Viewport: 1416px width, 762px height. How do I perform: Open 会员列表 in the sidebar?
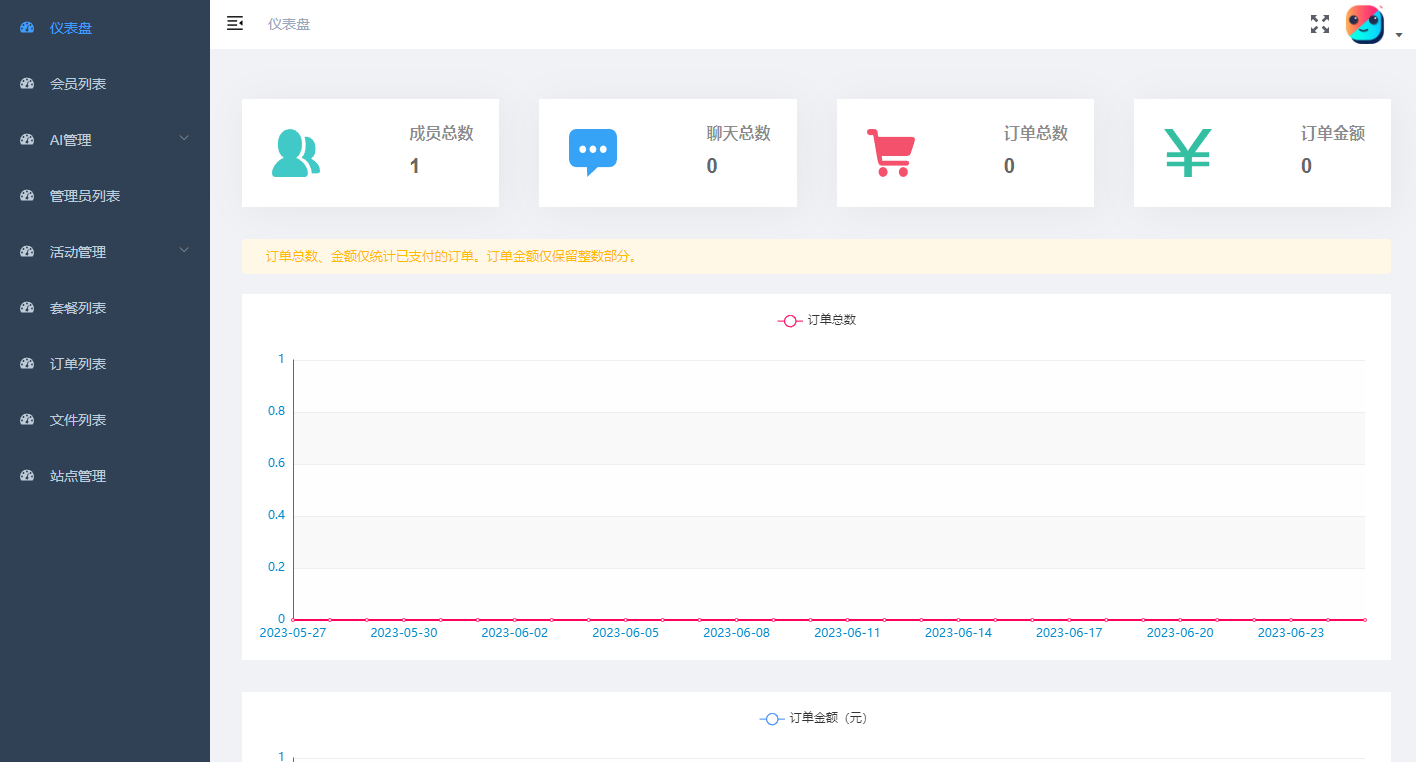pyautogui.click(x=78, y=84)
